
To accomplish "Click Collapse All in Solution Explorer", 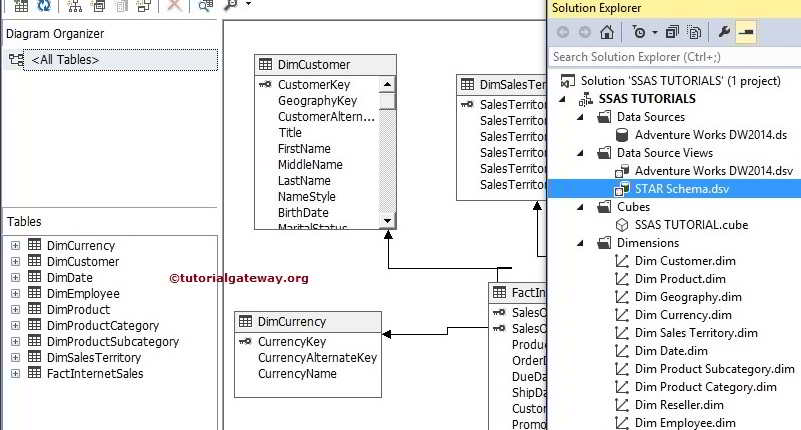I will point(671,32).
